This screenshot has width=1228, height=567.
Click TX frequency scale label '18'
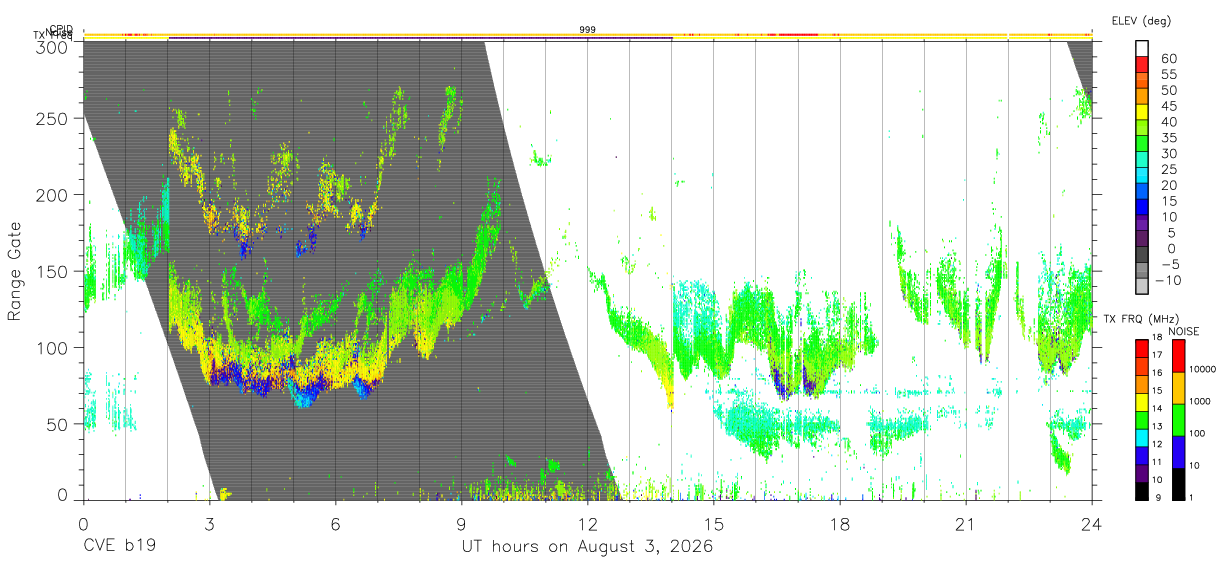click(1157, 339)
